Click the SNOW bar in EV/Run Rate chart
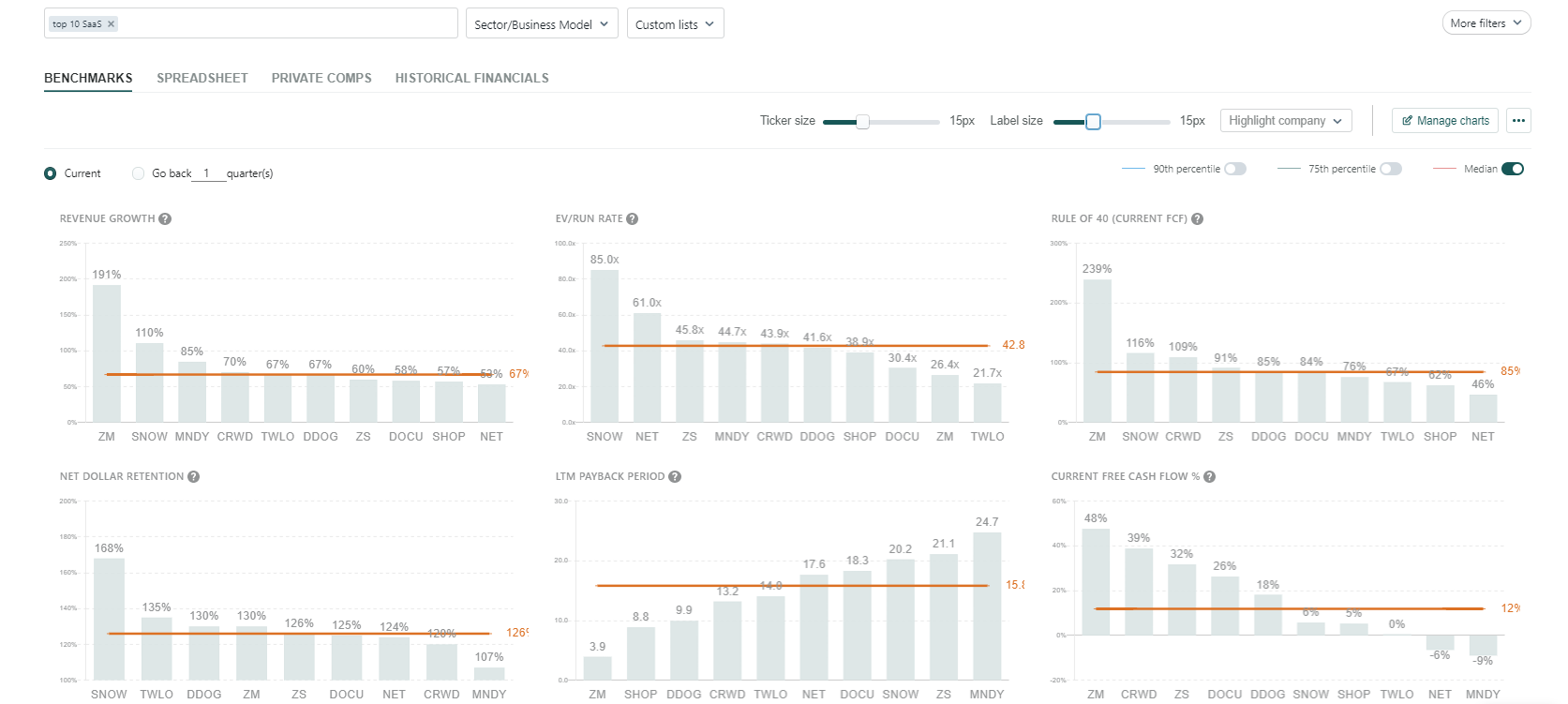The width and height of the screenshot is (1568, 704). coord(605,346)
